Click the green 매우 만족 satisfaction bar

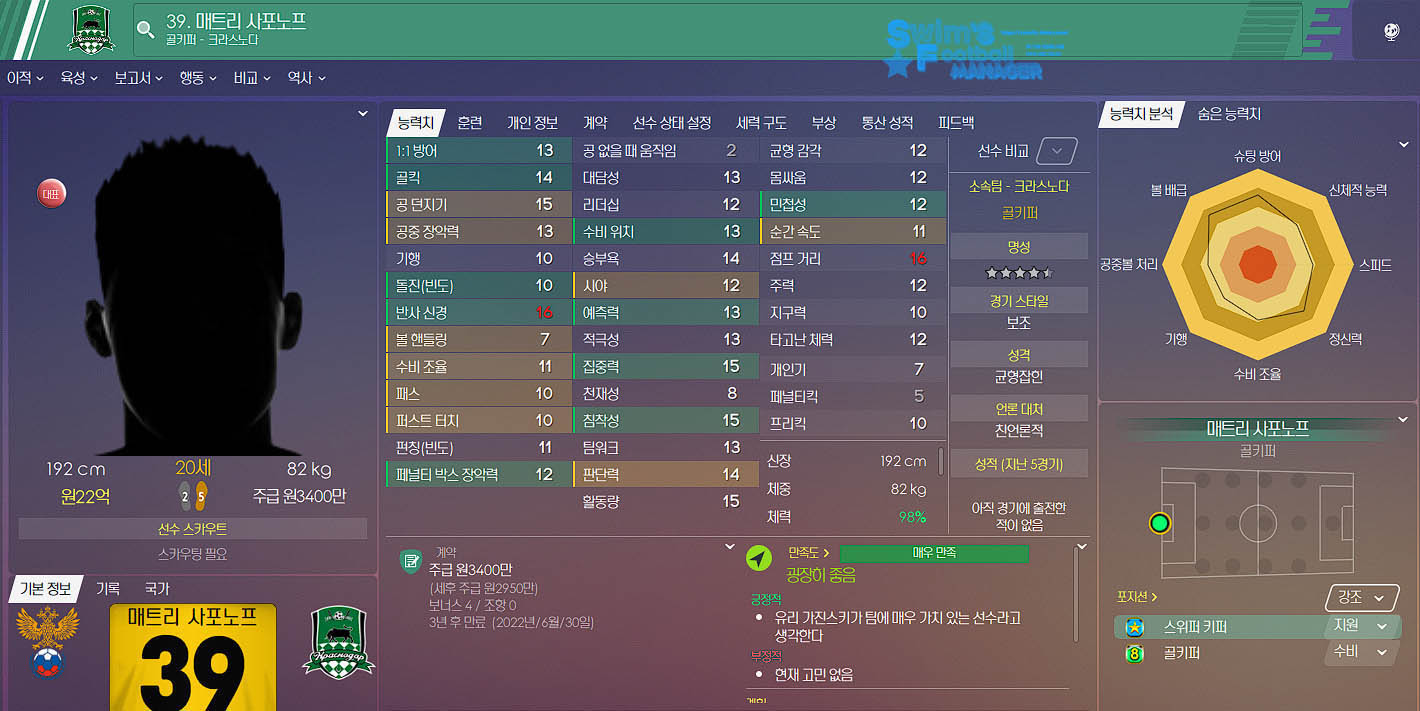click(x=934, y=553)
